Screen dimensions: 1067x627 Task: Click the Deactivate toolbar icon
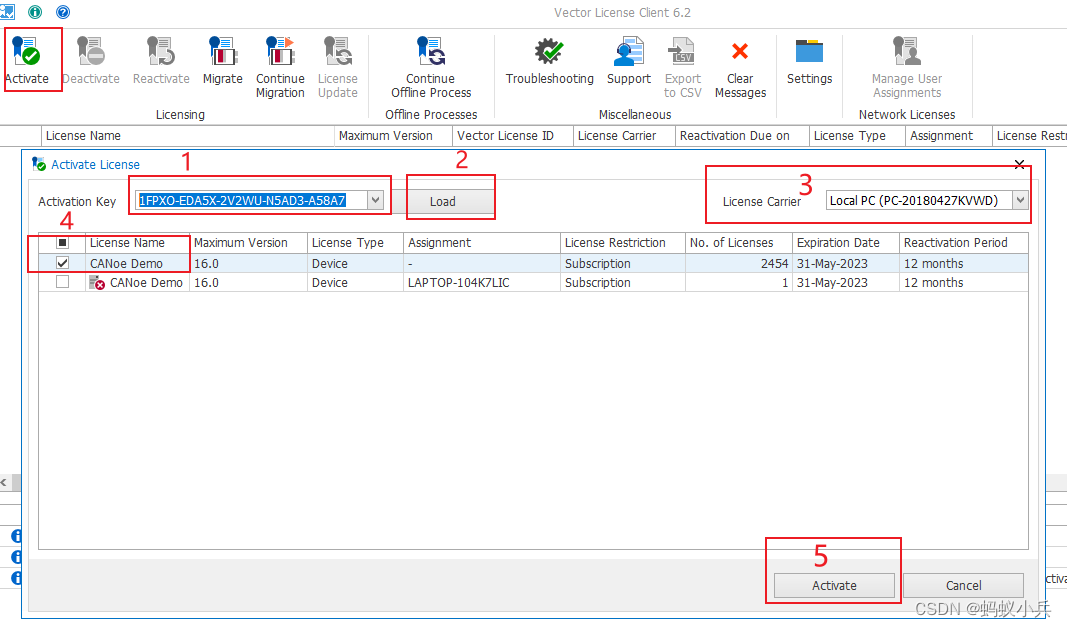tap(91, 51)
